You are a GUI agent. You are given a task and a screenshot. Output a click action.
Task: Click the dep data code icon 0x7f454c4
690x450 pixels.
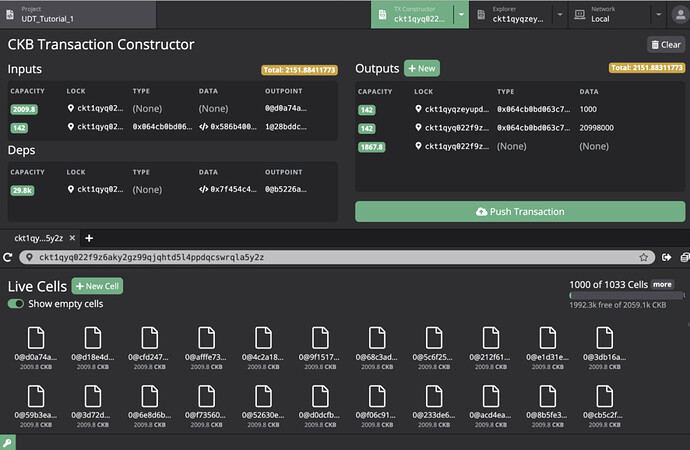tap(203, 189)
